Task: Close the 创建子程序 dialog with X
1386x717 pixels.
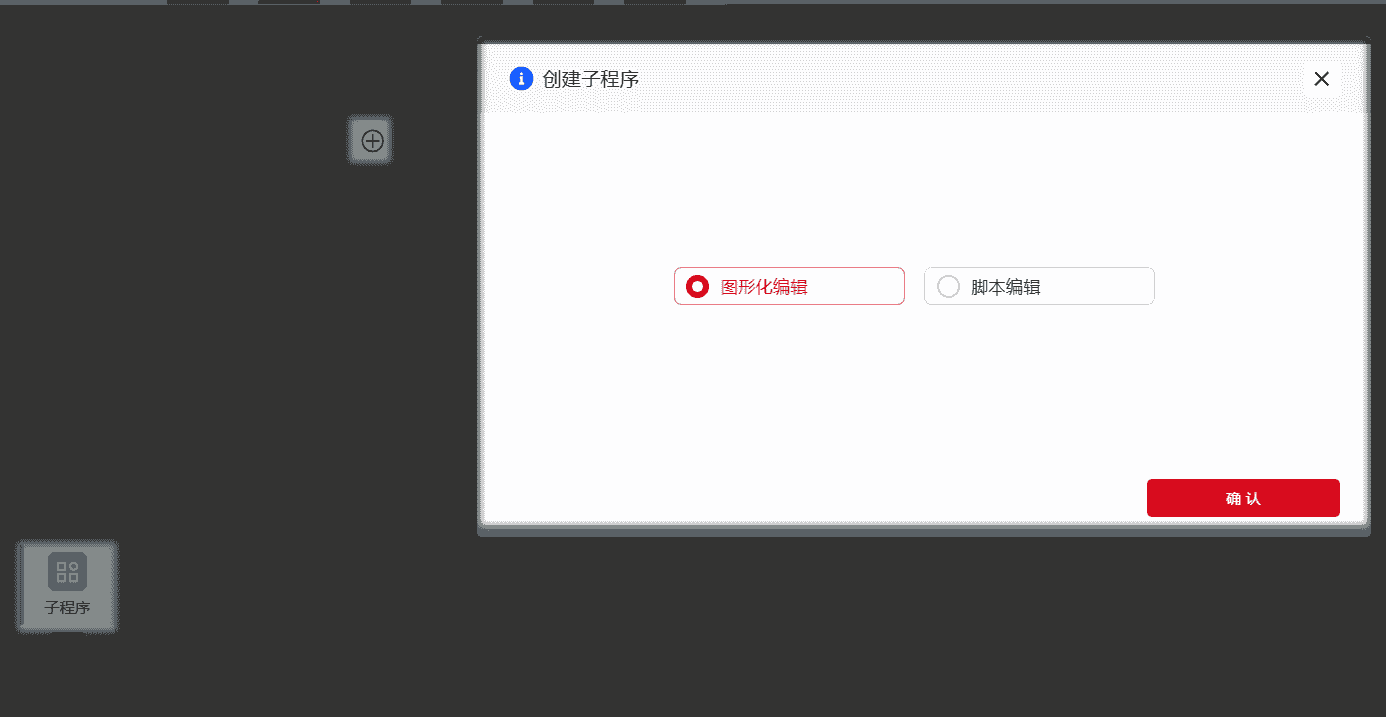Action: [x=1321, y=79]
